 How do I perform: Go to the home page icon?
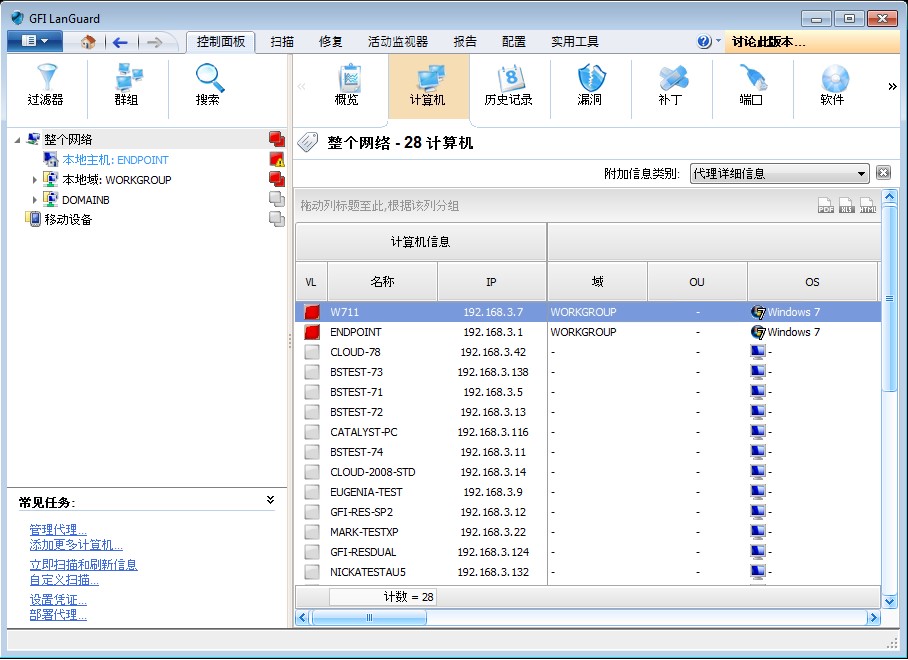pyautogui.click(x=88, y=42)
